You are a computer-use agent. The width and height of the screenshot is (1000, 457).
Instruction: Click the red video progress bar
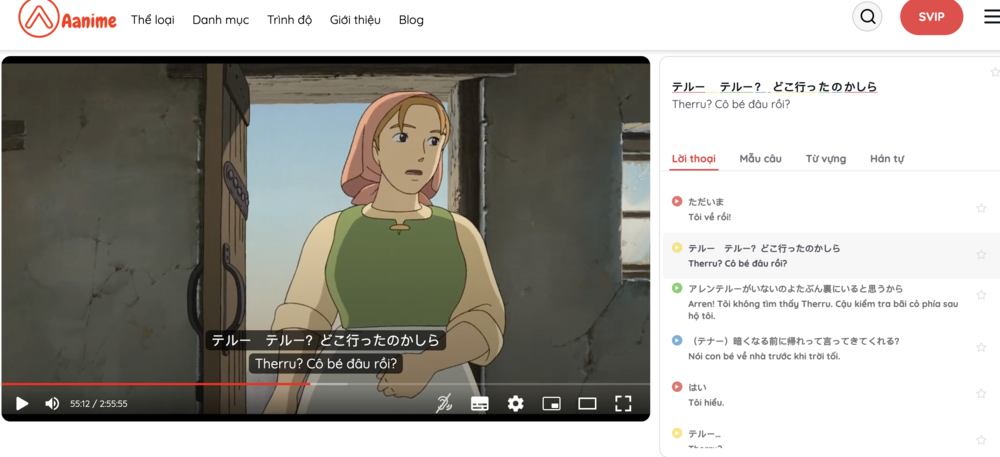tap(156, 384)
